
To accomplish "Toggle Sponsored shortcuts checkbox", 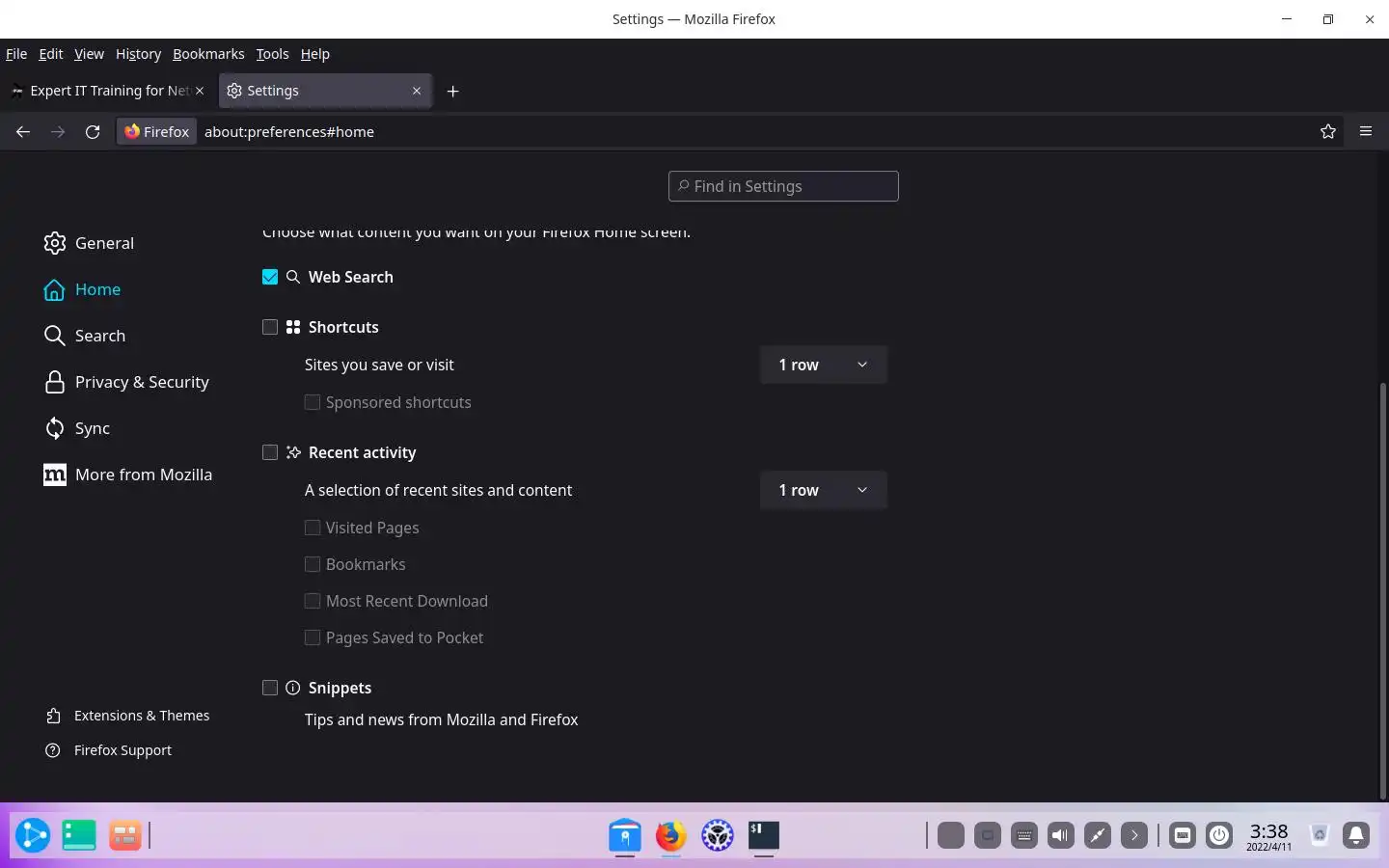I will point(313,402).
